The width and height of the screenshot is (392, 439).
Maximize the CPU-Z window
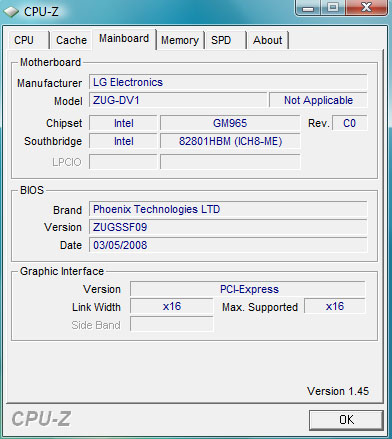(333, 7)
